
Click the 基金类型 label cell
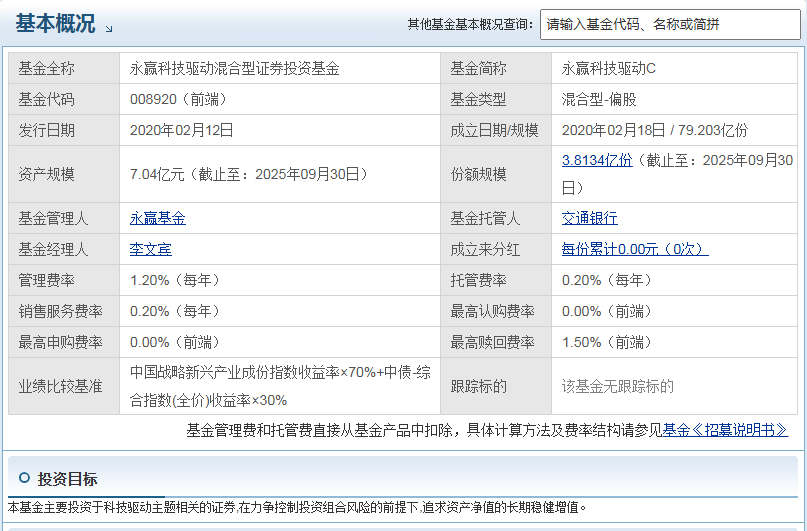click(496, 99)
